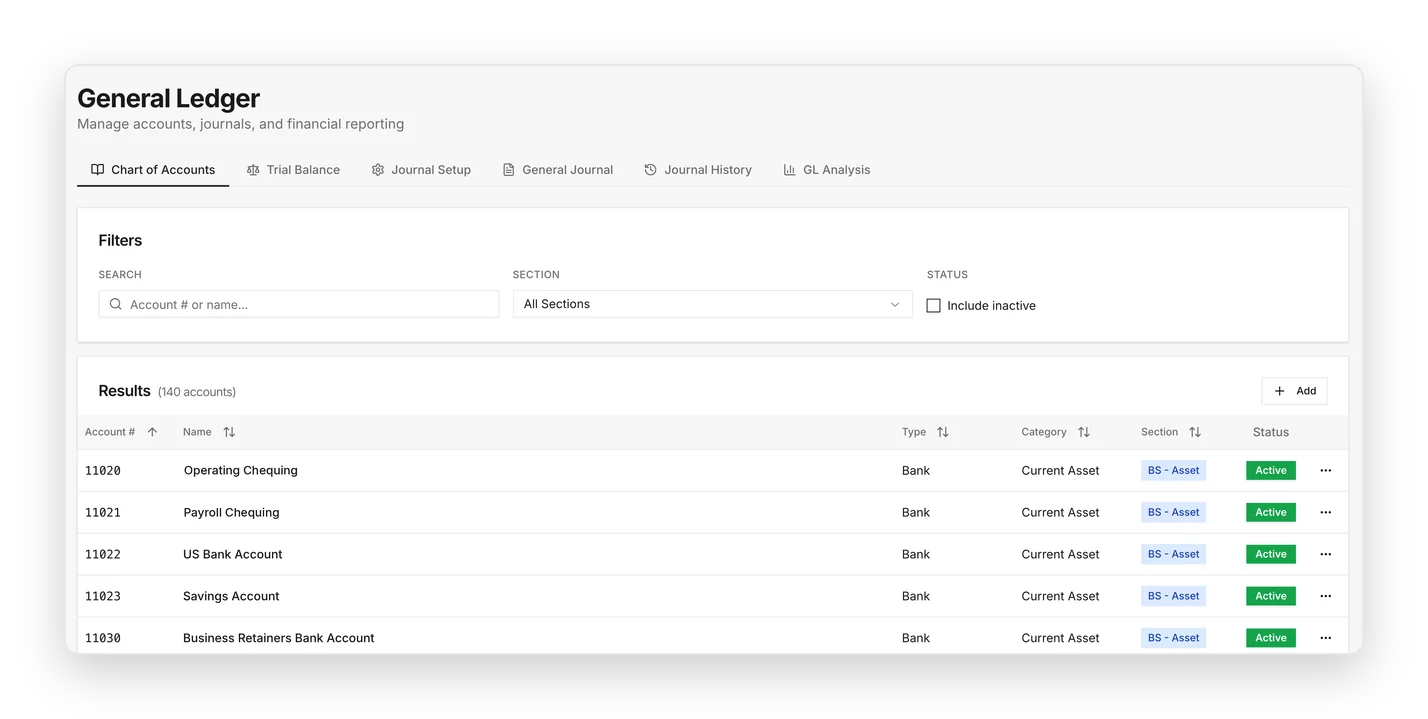Viewport: 1428px width, 719px height.
Task: Click the document icon on General Journal
Action: click(509, 170)
